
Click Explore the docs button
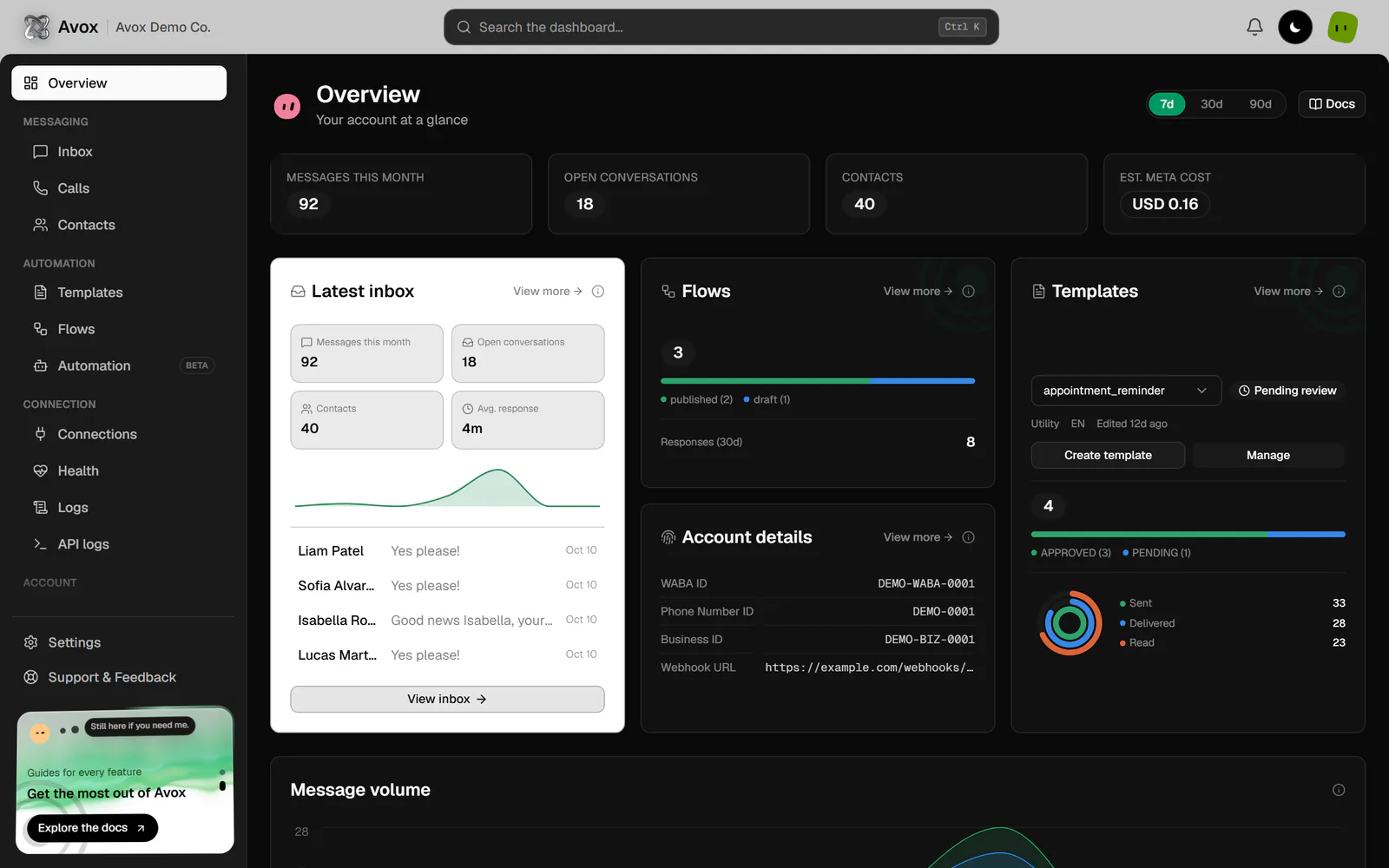click(92, 828)
